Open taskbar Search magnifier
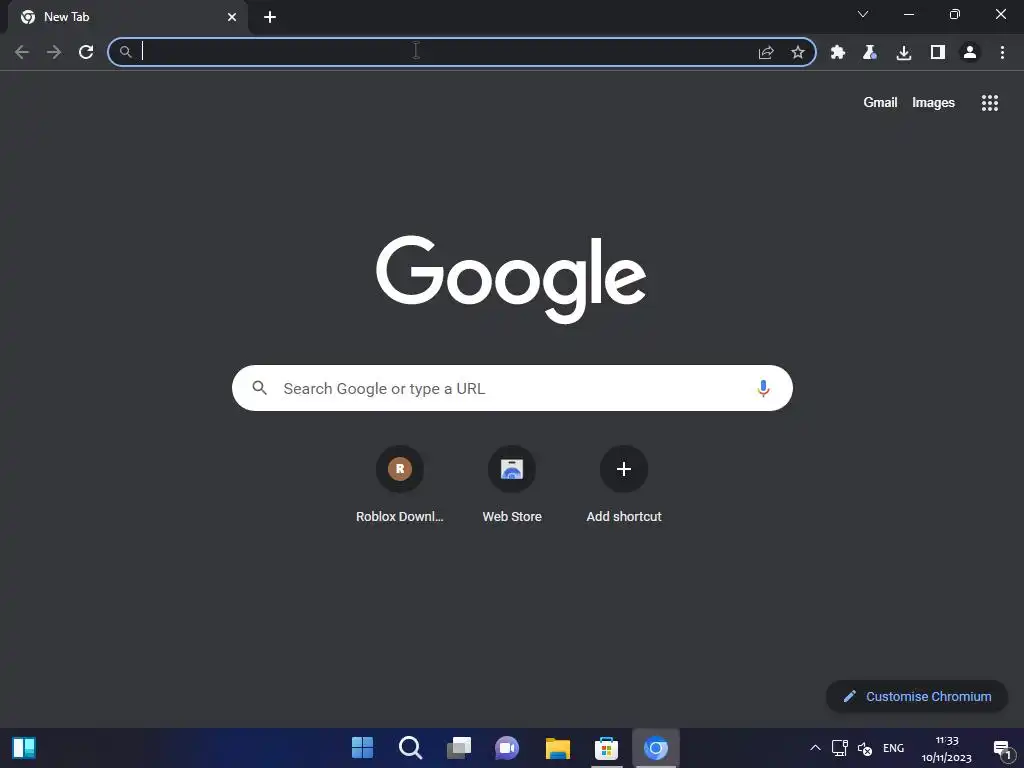 click(411, 748)
